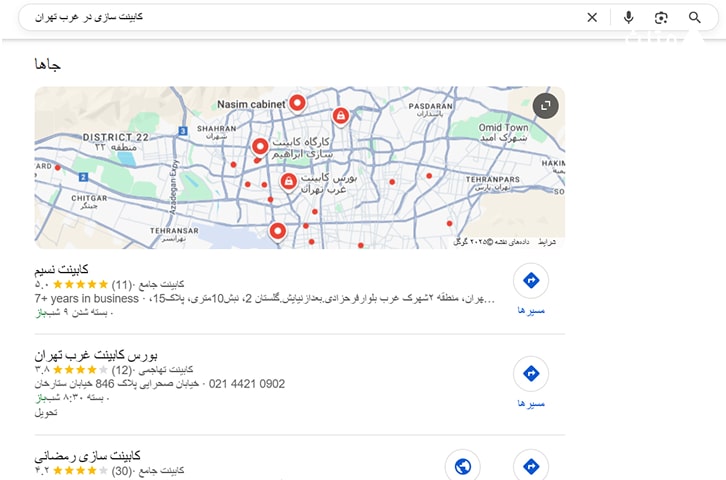Click the DISTRICT 22 label on map
The image size is (726, 480).
[115, 137]
